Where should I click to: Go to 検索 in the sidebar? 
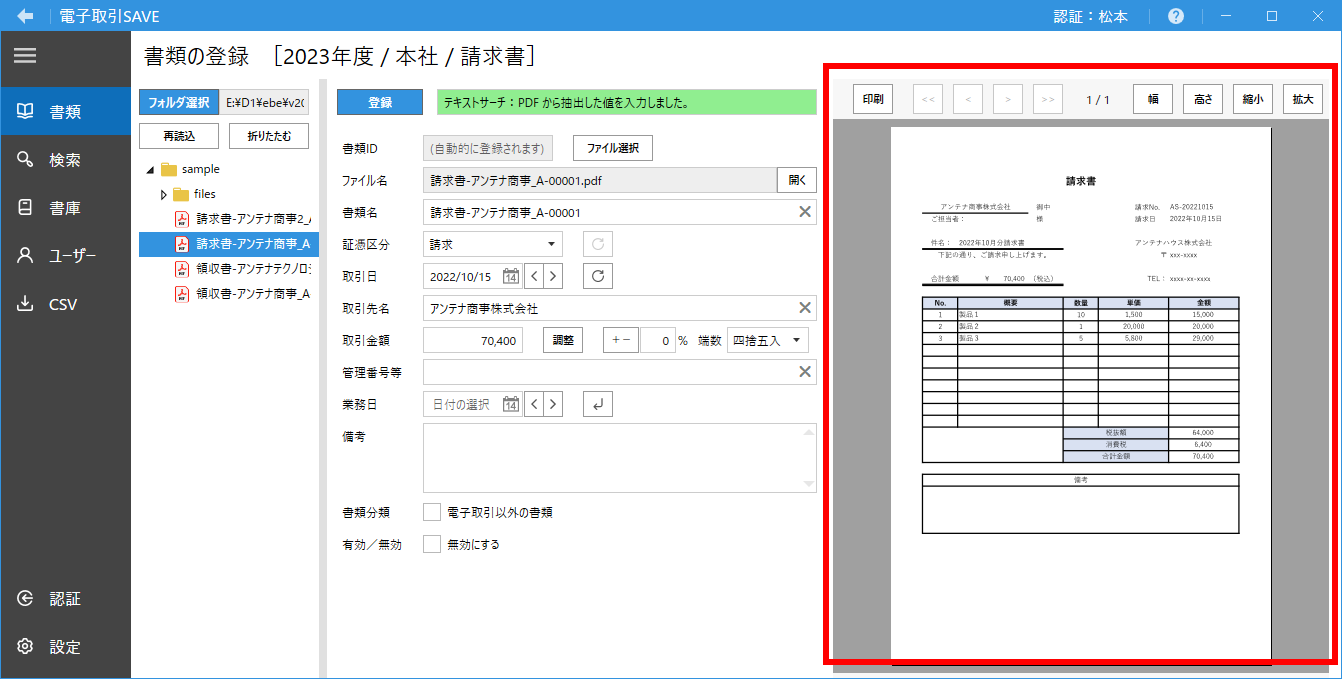tap(65, 160)
